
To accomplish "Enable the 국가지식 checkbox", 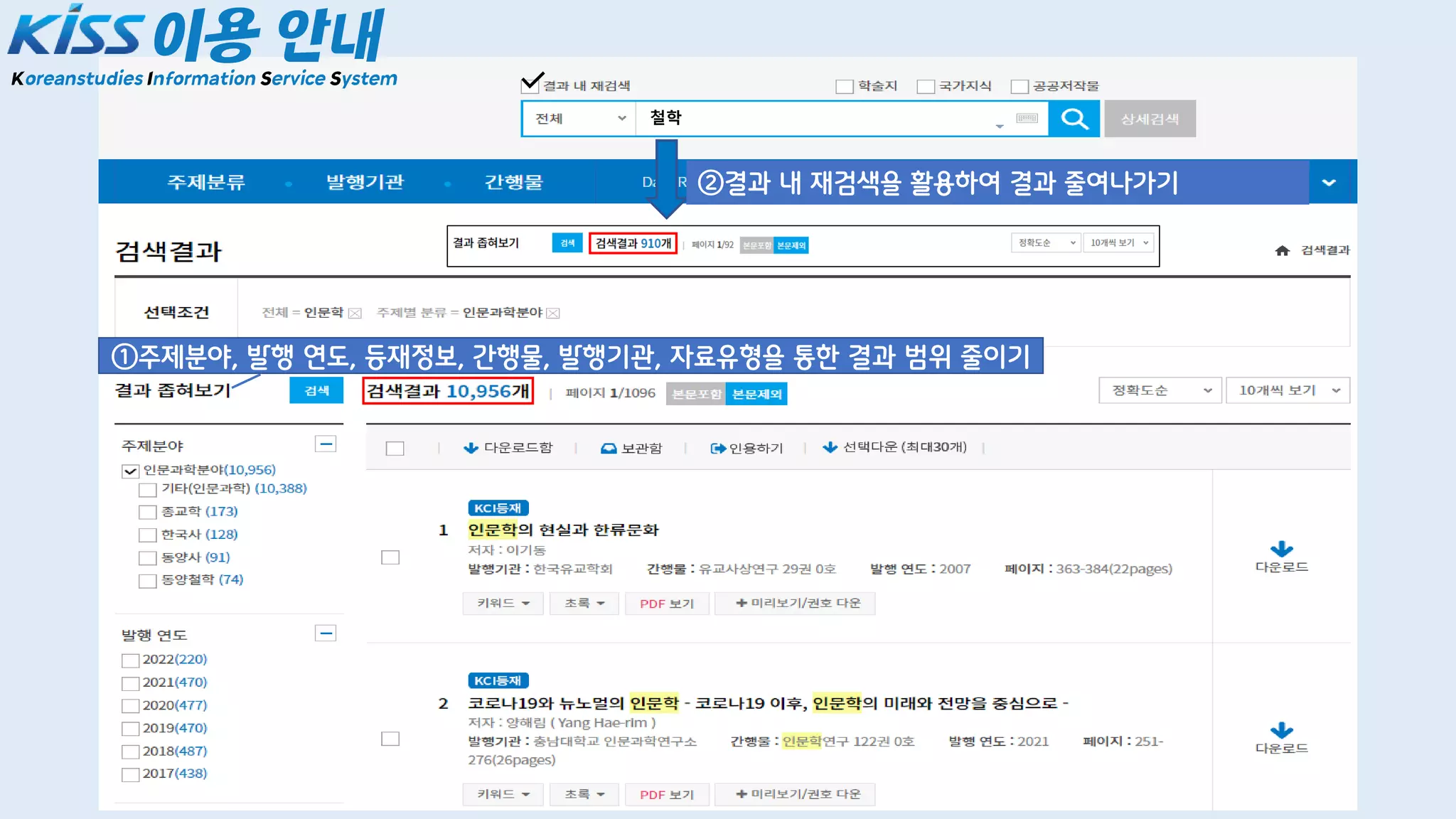I will click(926, 86).
